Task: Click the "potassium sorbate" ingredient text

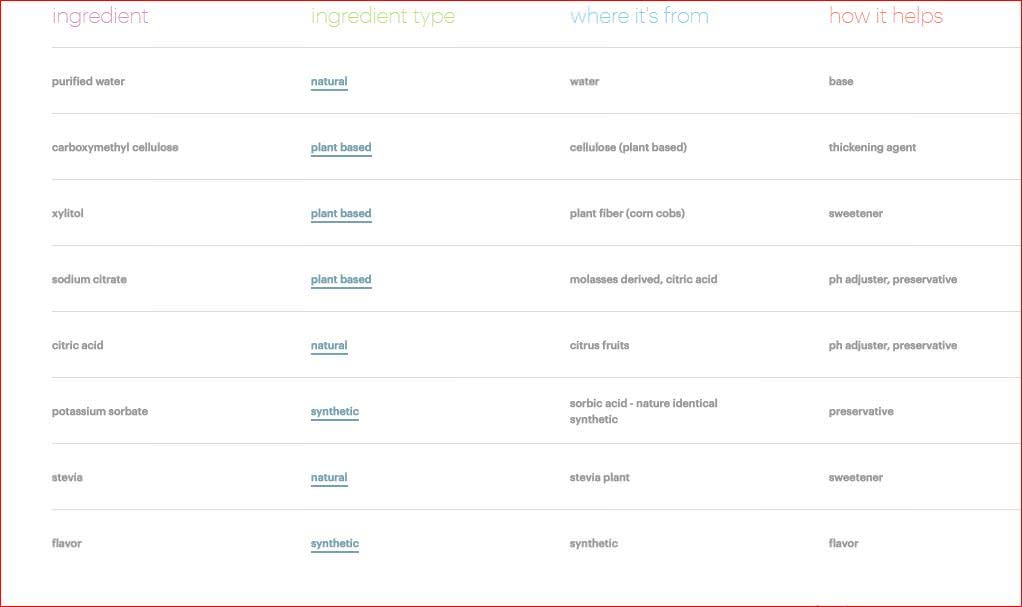Action: tap(100, 412)
